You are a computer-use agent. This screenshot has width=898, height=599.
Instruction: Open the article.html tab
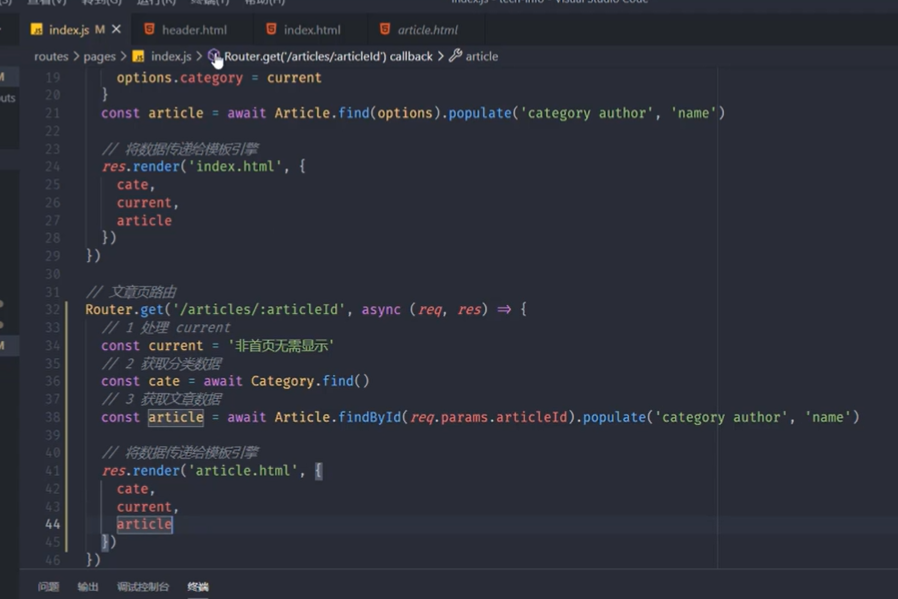[427, 30]
